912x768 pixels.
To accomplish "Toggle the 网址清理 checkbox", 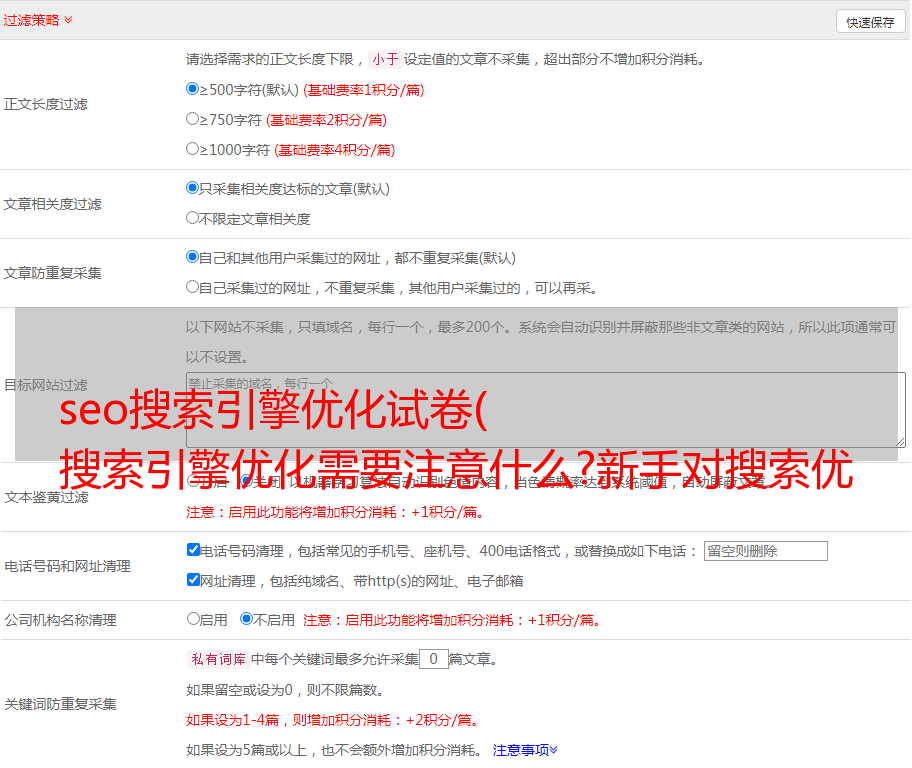I will point(193,580).
